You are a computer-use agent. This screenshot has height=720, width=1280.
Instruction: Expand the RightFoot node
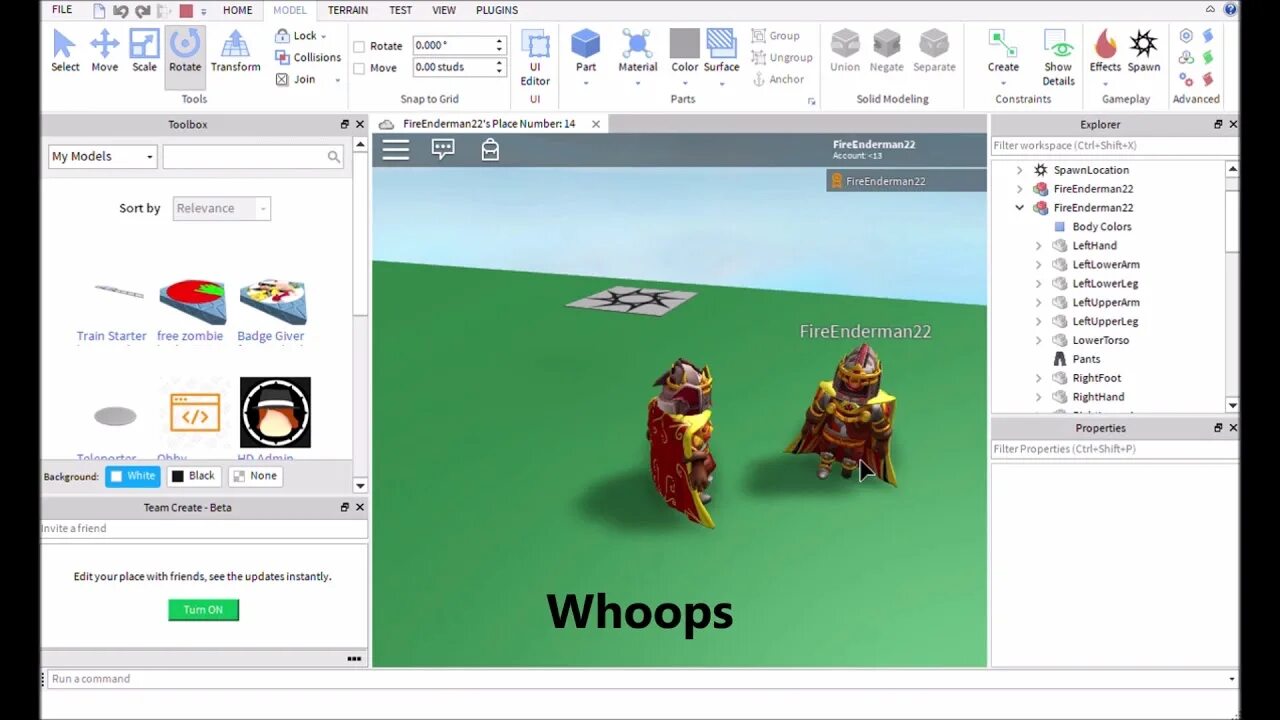1038,379
